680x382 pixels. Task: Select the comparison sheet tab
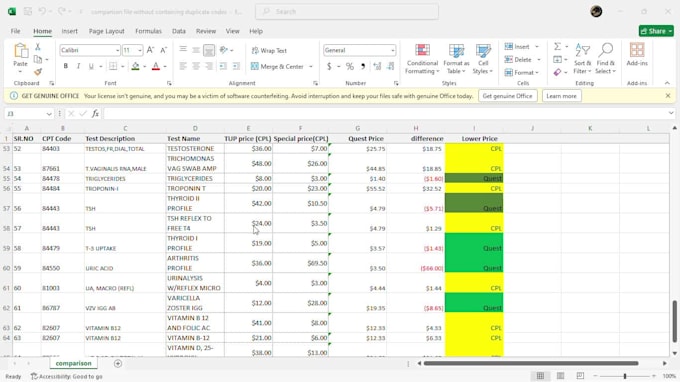click(x=73, y=363)
